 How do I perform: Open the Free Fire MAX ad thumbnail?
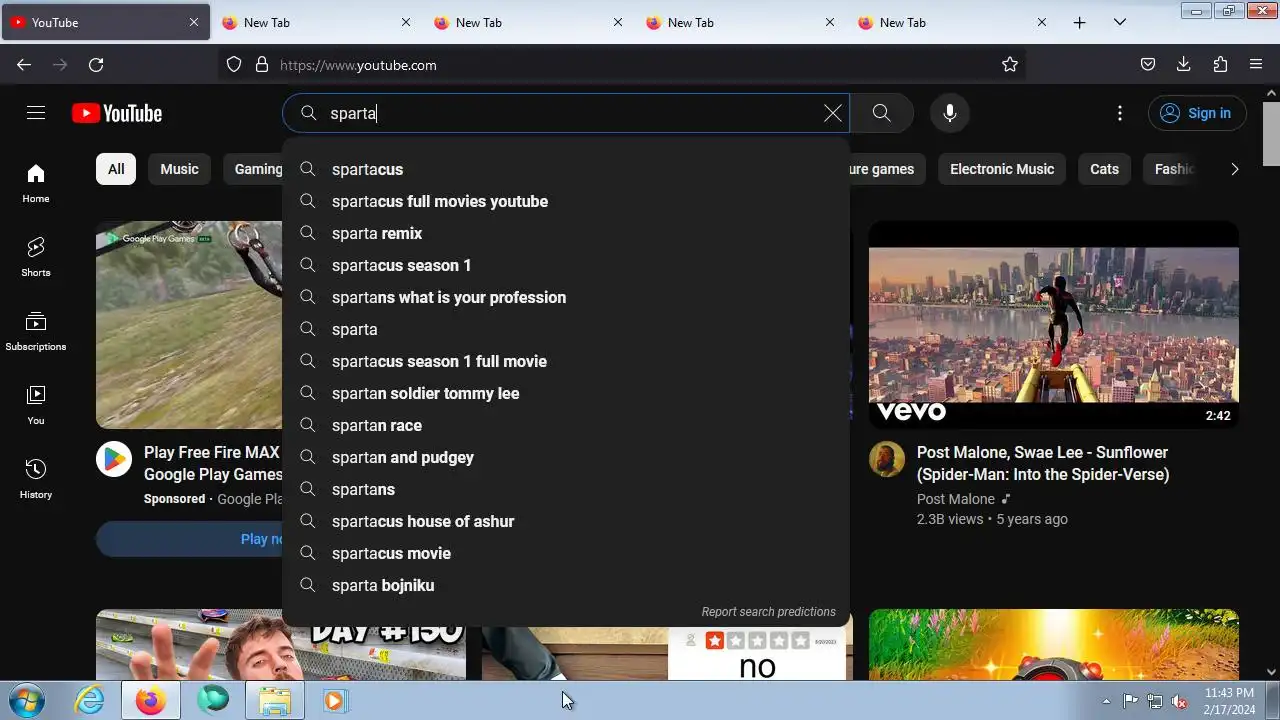pyautogui.click(x=189, y=325)
